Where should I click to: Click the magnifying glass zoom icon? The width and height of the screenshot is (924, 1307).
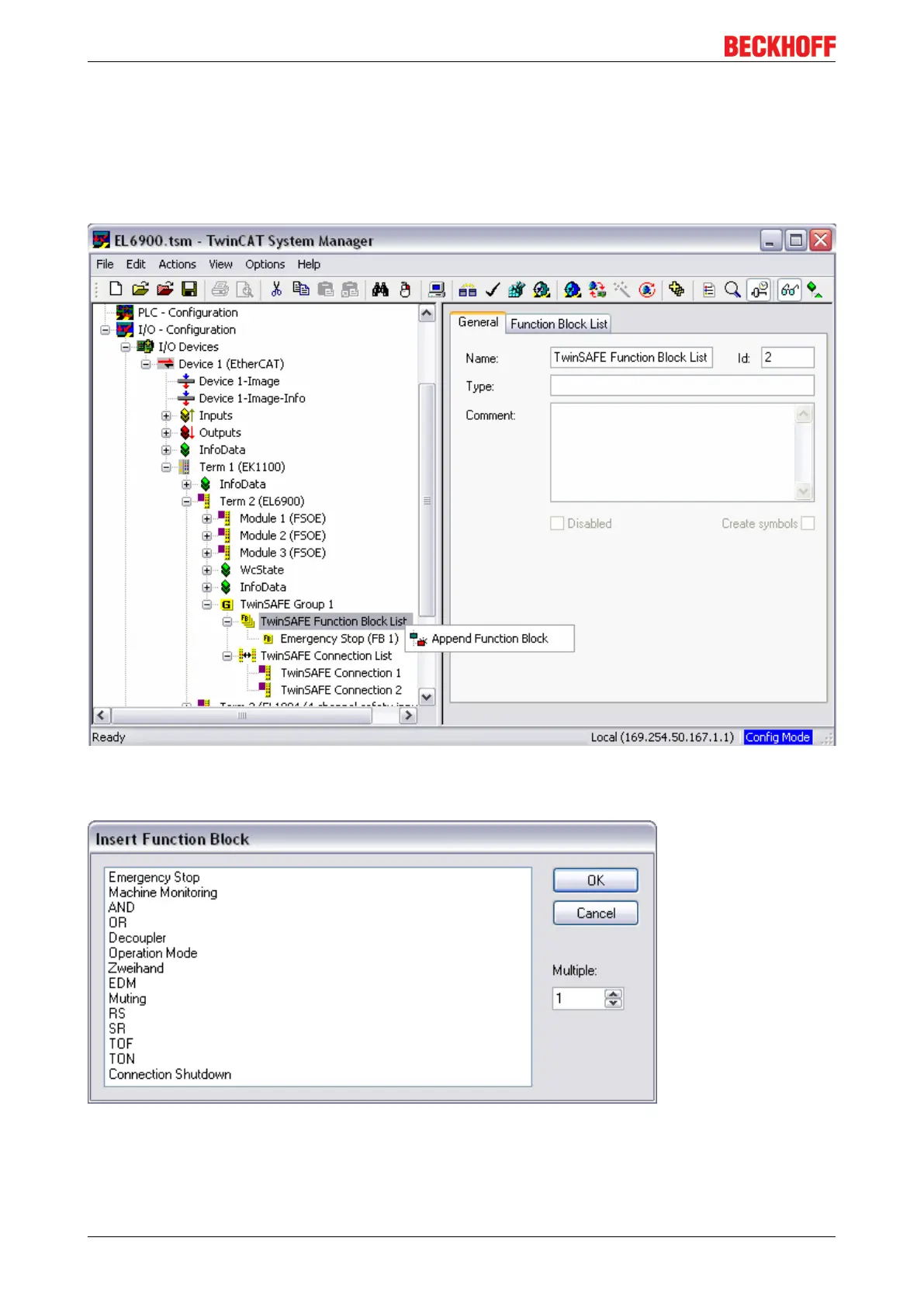(x=732, y=289)
